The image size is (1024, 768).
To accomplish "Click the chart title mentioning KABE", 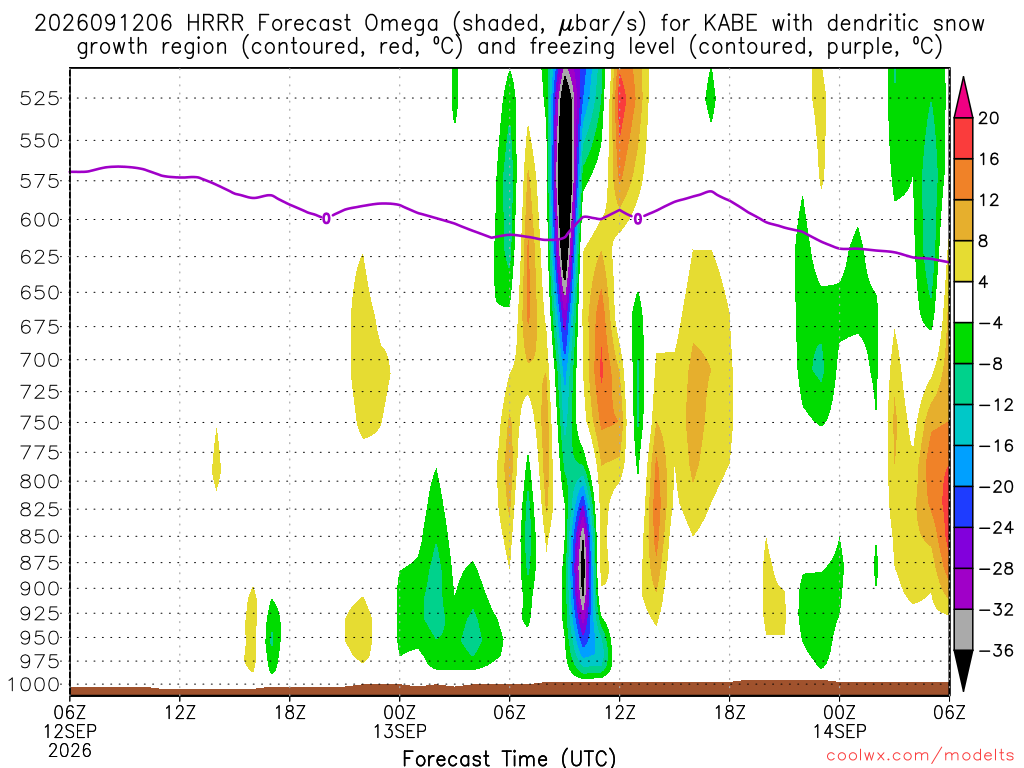I will (x=509, y=35).
